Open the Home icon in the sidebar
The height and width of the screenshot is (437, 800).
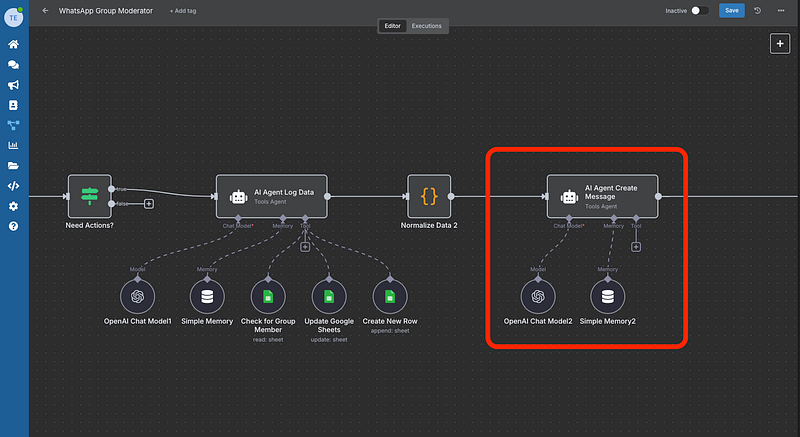point(13,45)
